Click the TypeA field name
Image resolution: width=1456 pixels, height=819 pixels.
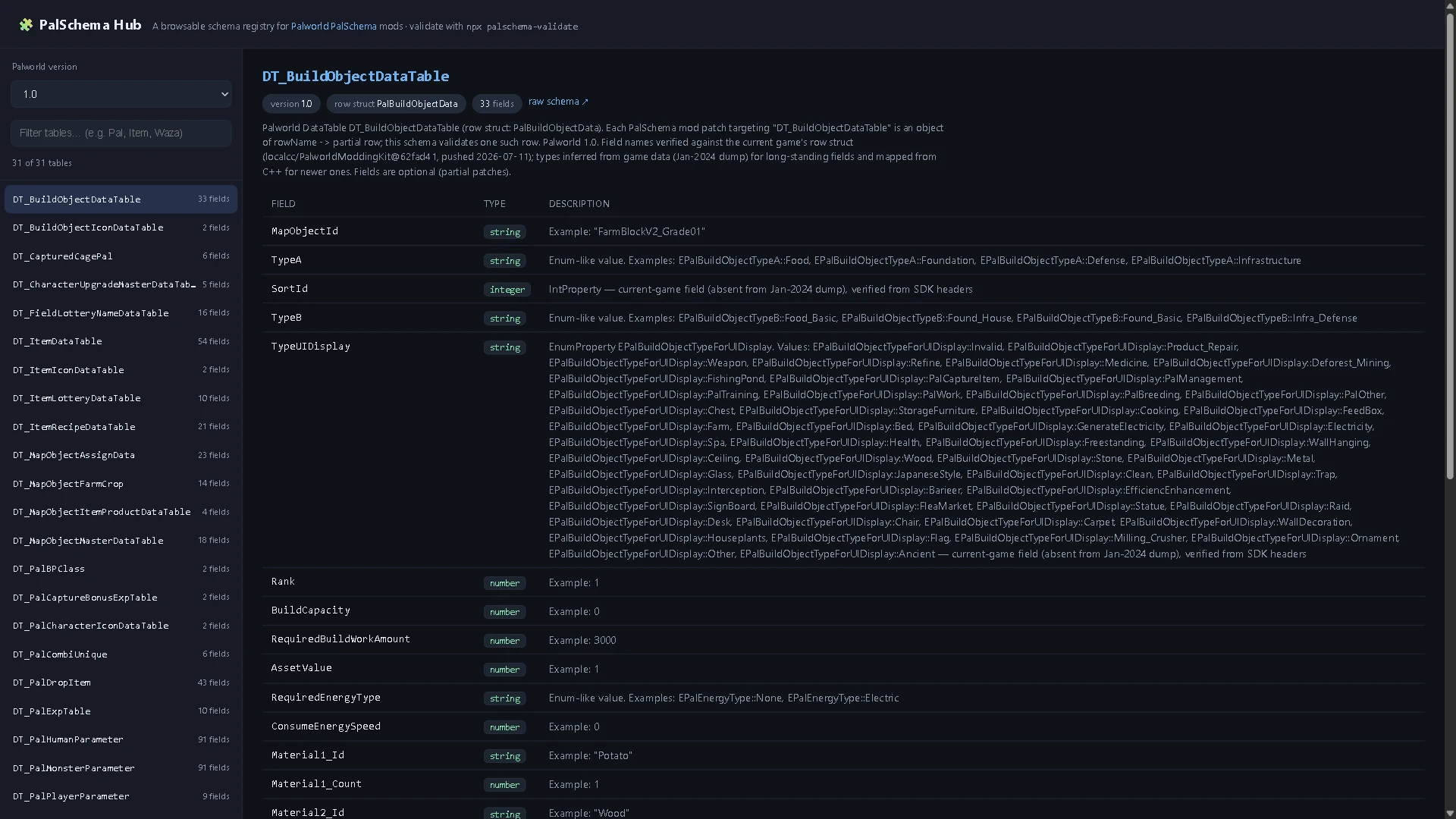pyautogui.click(x=287, y=260)
